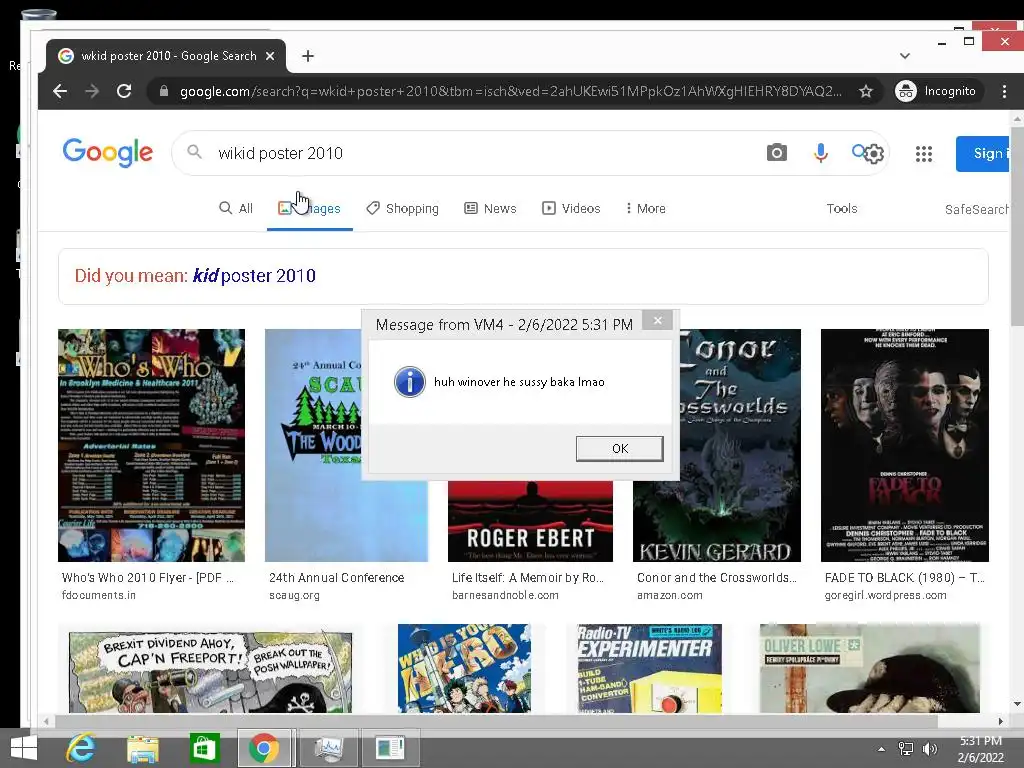This screenshot has height=768, width=1024.
Task: Open quick settings gear icon
Action: [x=874, y=154]
